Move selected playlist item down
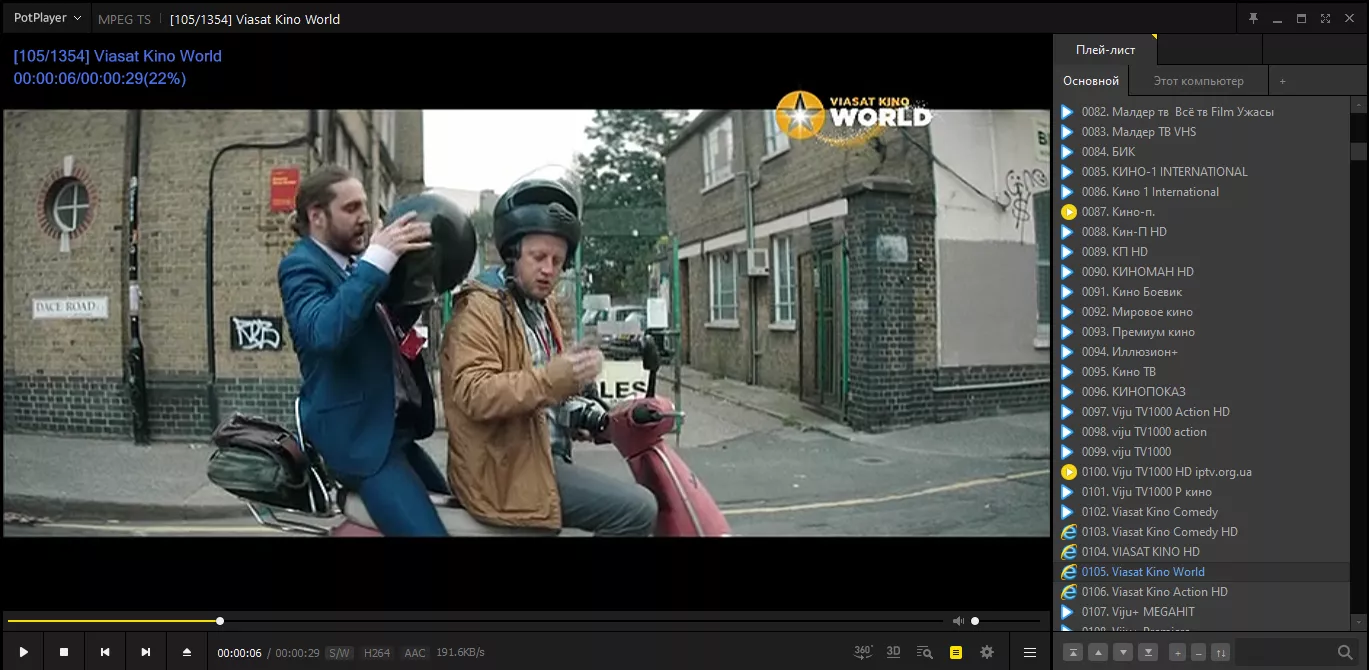The width and height of the screenshot is (1369, 670). 1123,652
